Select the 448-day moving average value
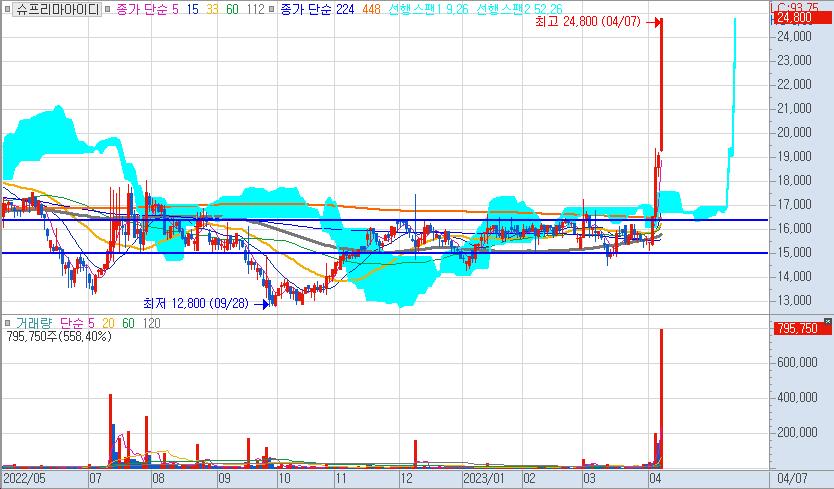 click(371, 9)
